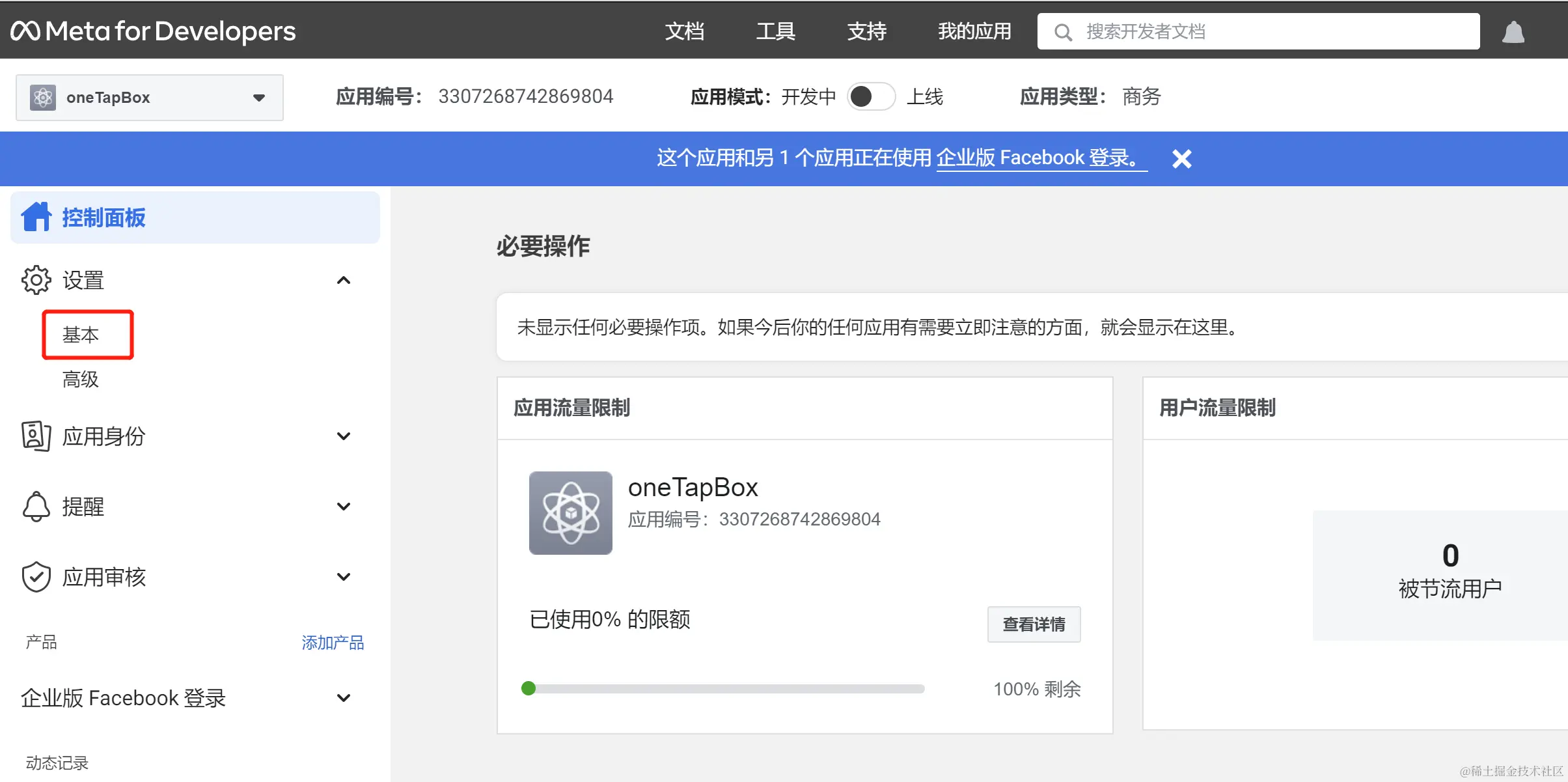
Task: Click the 查看详情 button
Action: [1034, 624]
